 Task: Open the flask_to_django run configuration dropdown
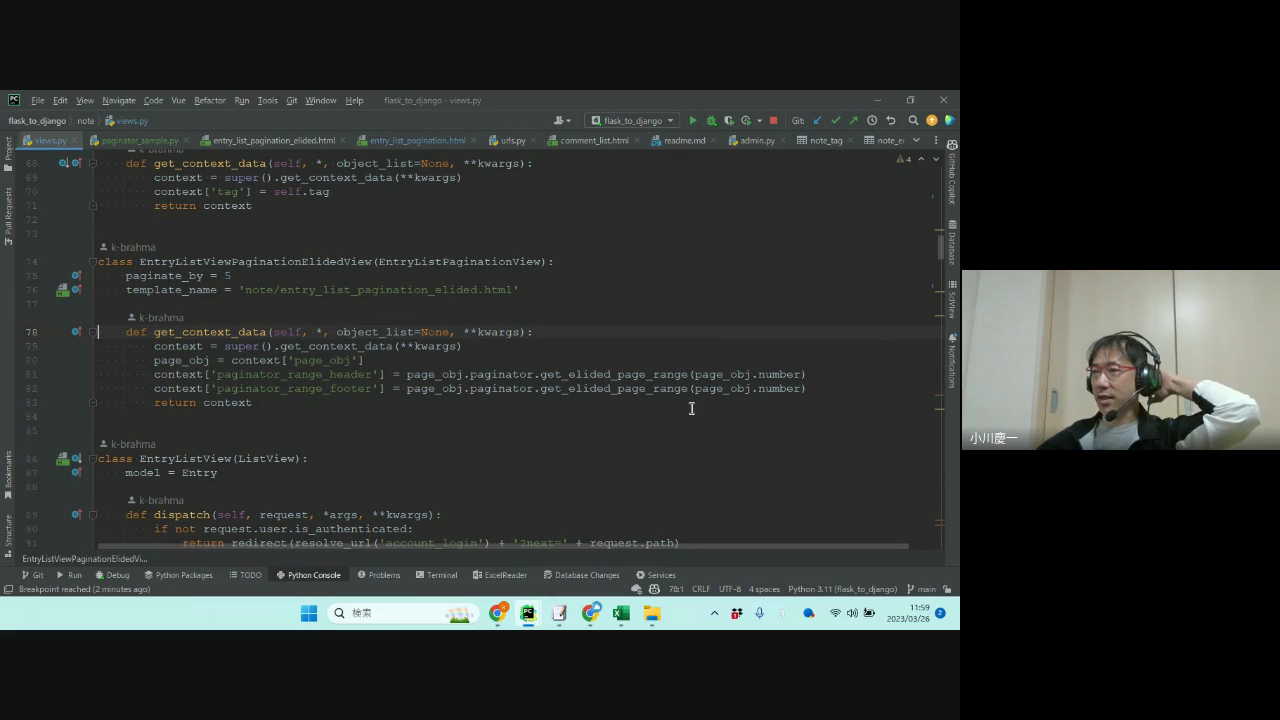(632, 121)
